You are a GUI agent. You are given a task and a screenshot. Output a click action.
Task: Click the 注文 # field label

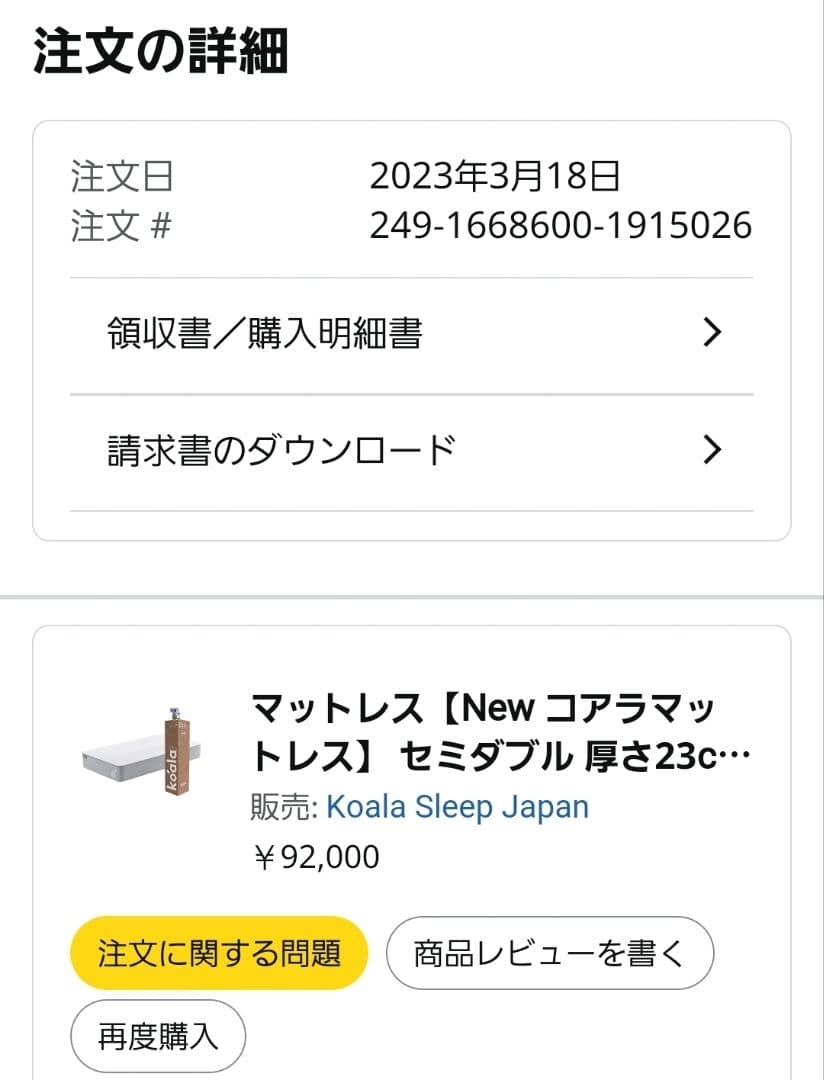(x=121, y=226)
